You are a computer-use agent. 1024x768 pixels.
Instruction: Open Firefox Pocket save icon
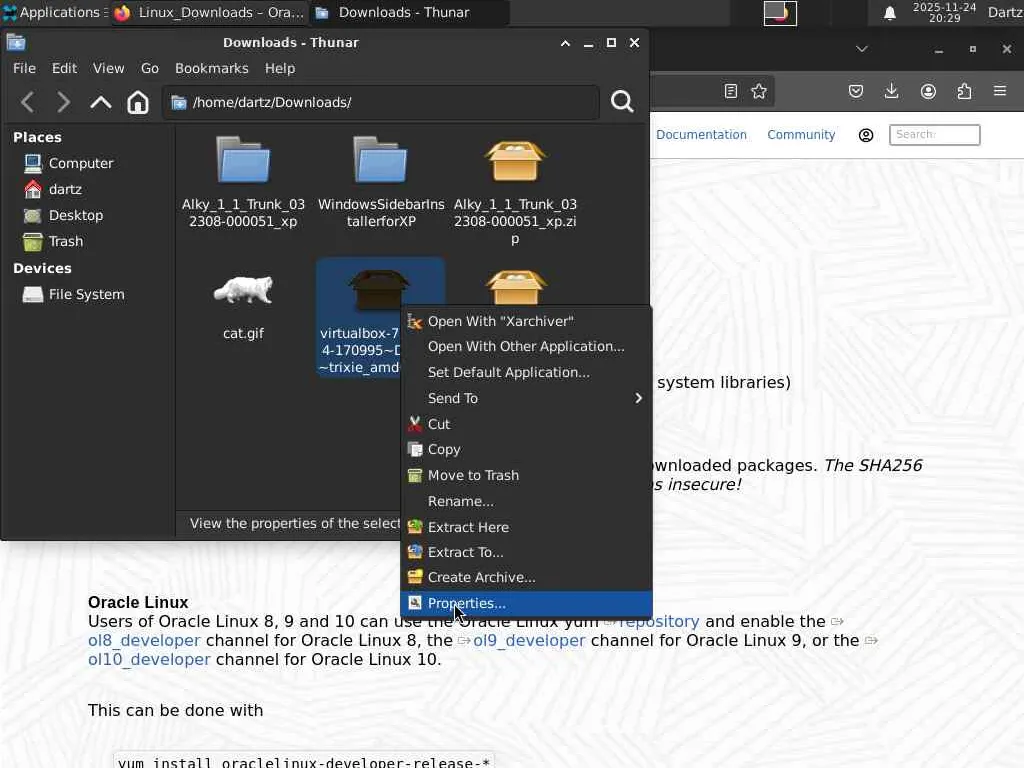(856, 91)
